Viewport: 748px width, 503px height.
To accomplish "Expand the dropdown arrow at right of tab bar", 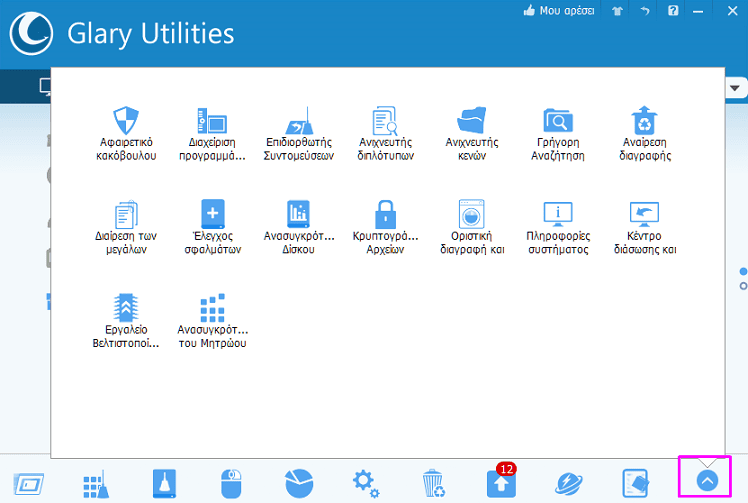I will coord(735,88).
